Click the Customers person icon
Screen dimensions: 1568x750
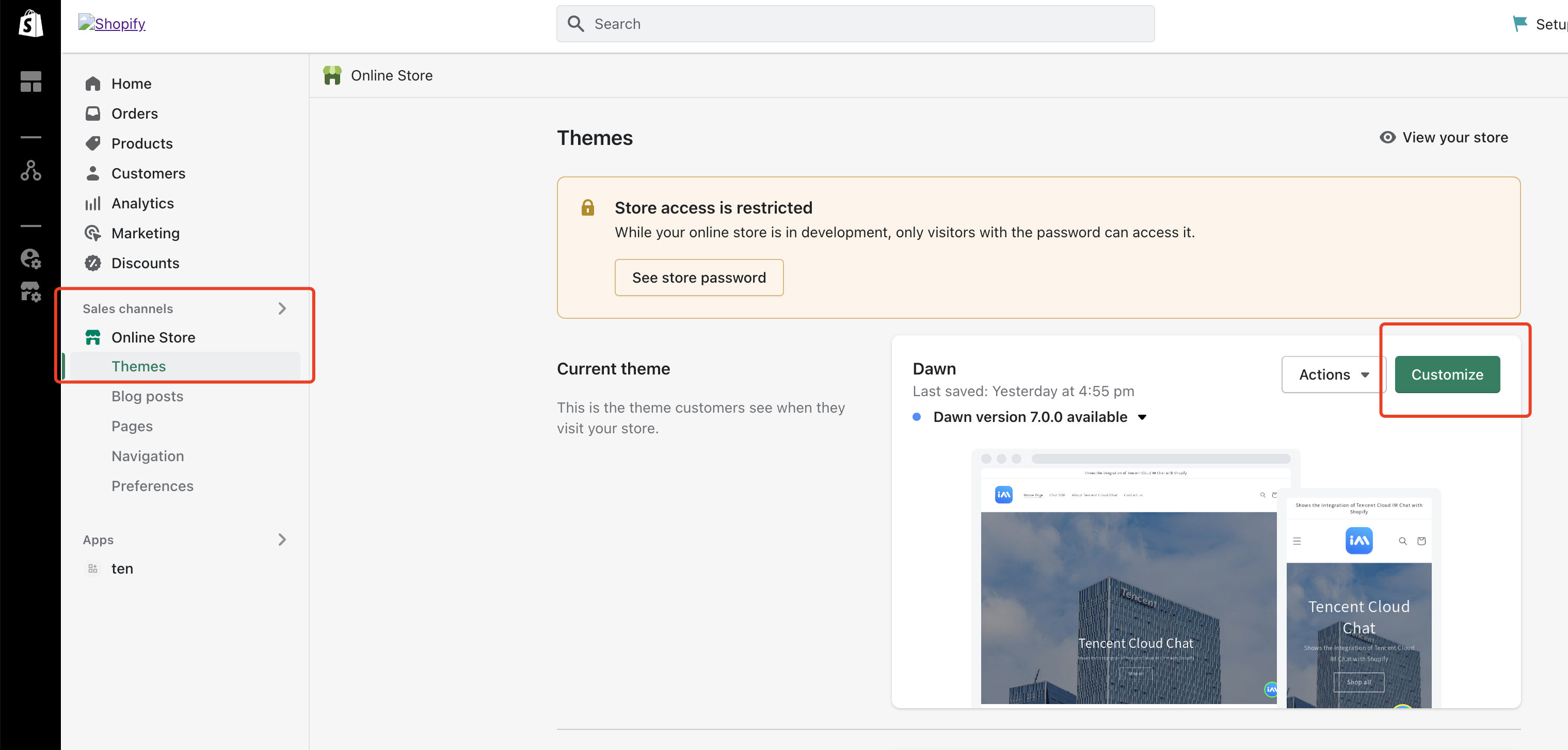click(92, 173)
